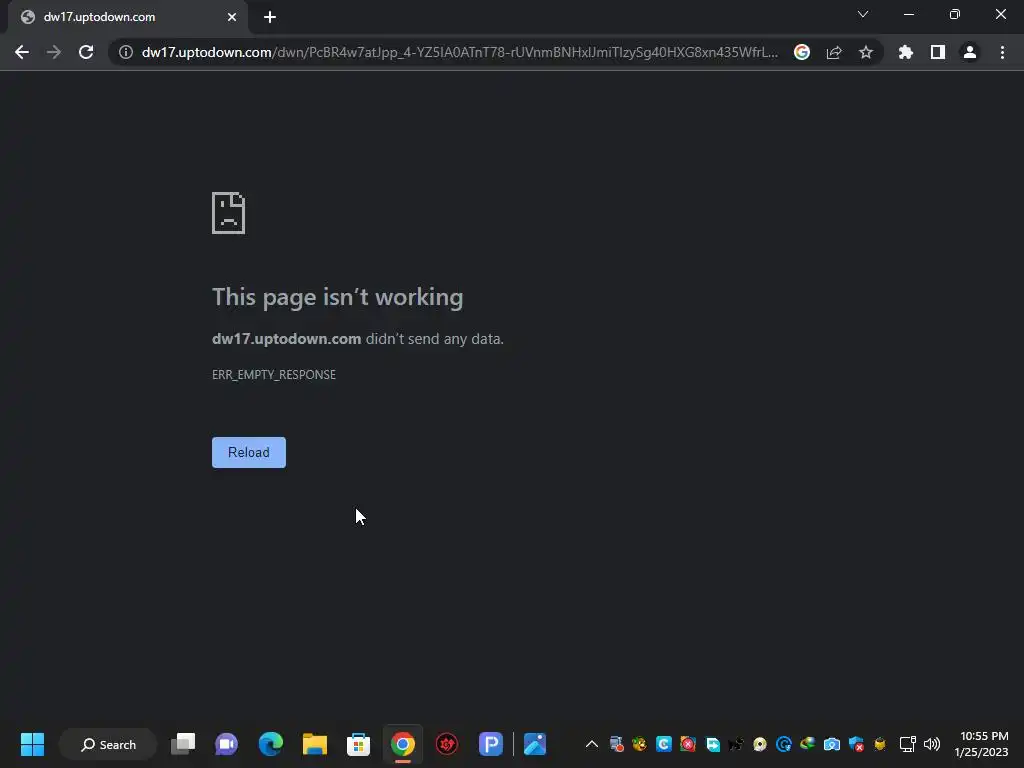Viewport: 1024px width, 768px height.
Task: View site information for dw17.uptodown.com
Action: tap(125, 52)
